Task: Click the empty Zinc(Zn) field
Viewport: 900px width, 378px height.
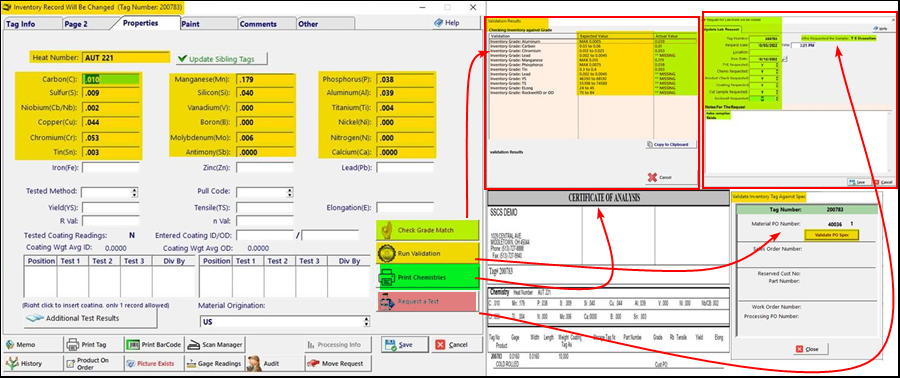Action: [x=265, y=168]
